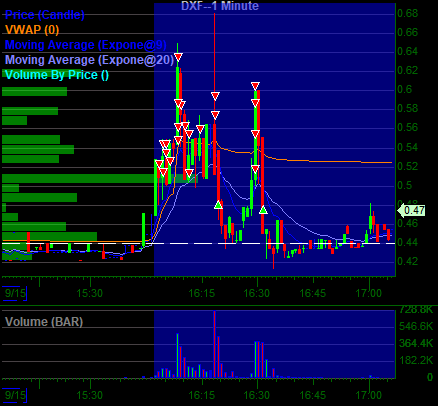Select the 0.47 current price tag
Image resolution: width=438 pixels, height=406 pixels.
click(x=412, y=210)
